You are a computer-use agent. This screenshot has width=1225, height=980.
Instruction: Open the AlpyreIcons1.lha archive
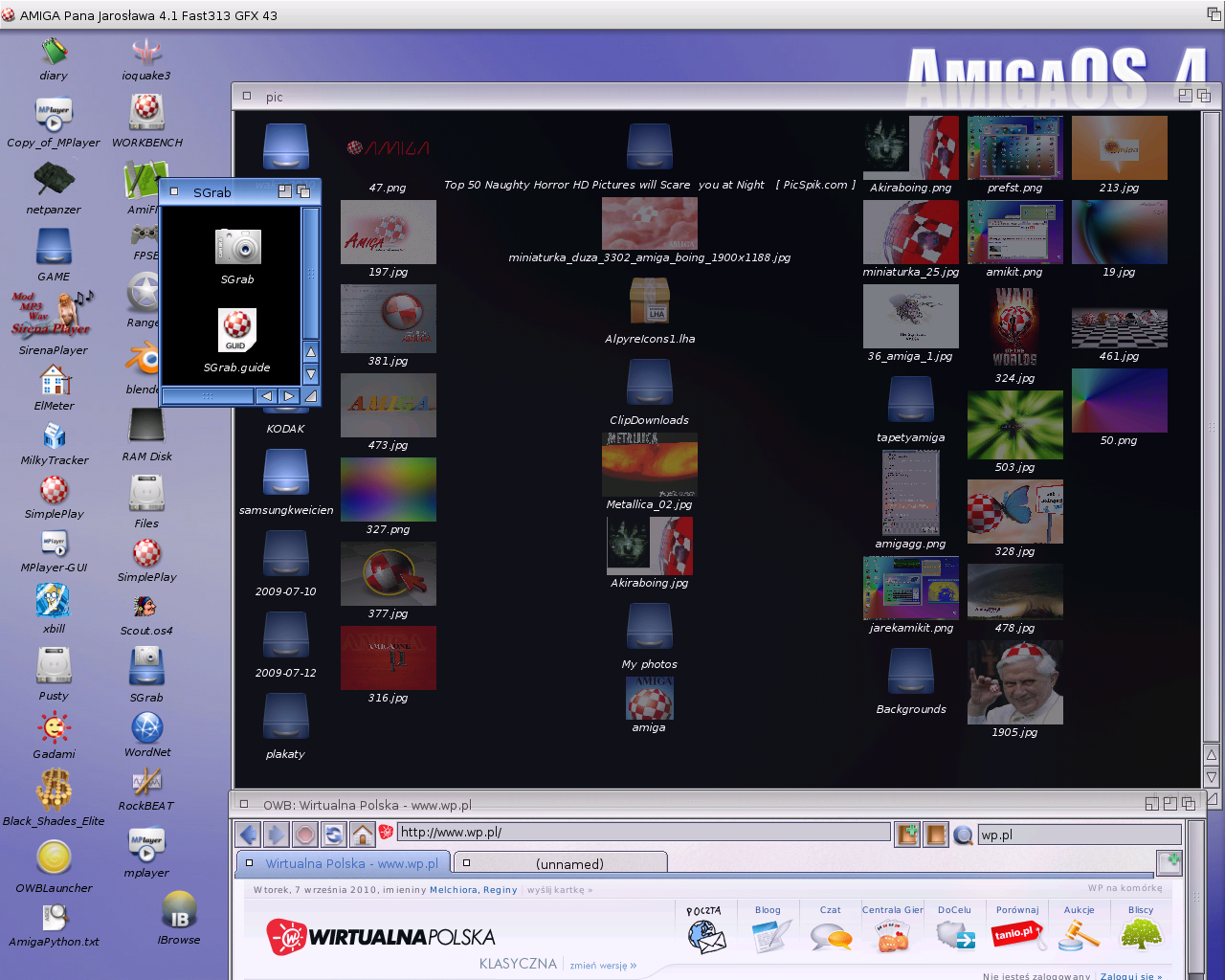650,301
